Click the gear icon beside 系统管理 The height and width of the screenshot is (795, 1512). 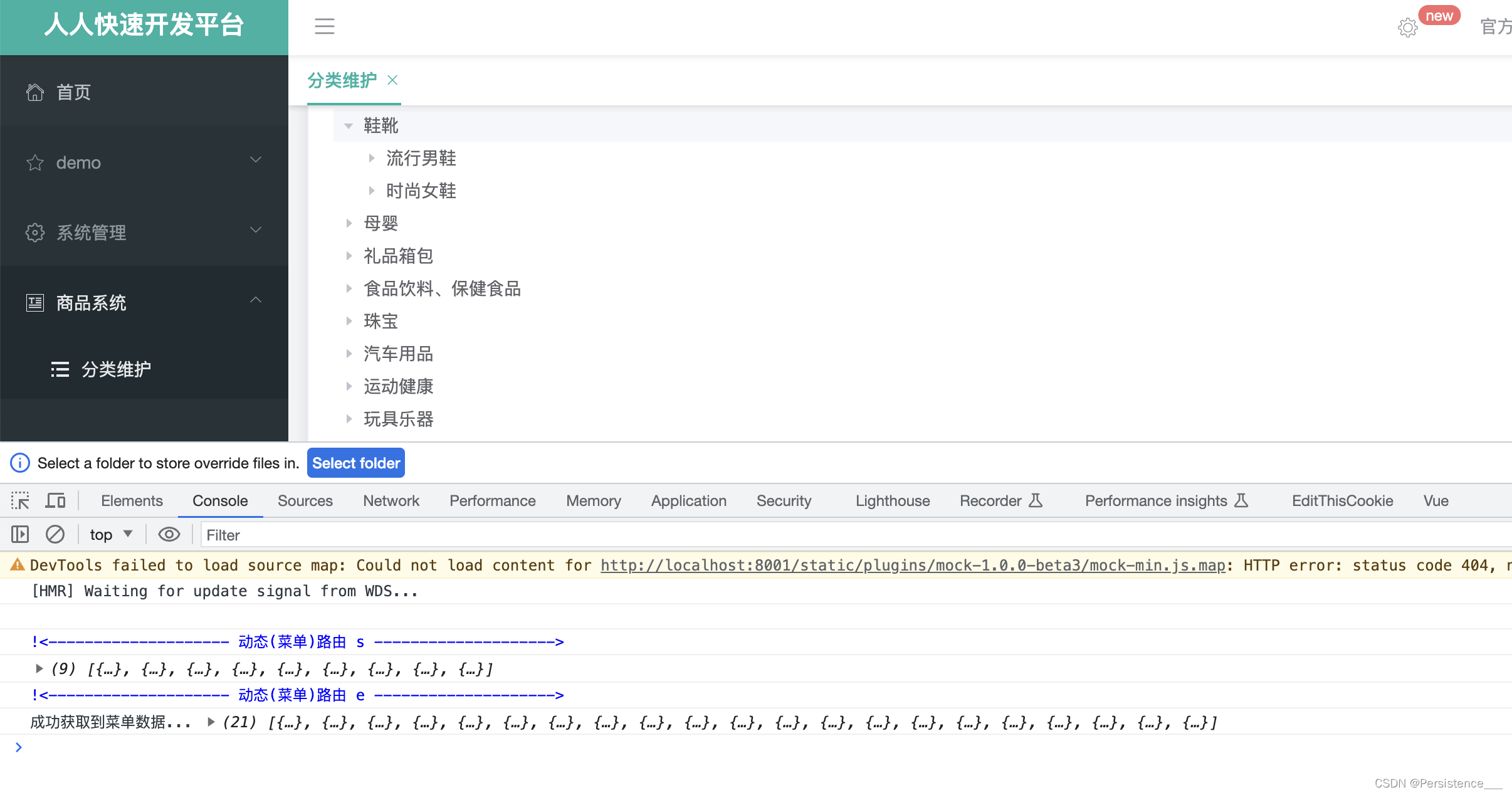(35, 233)
